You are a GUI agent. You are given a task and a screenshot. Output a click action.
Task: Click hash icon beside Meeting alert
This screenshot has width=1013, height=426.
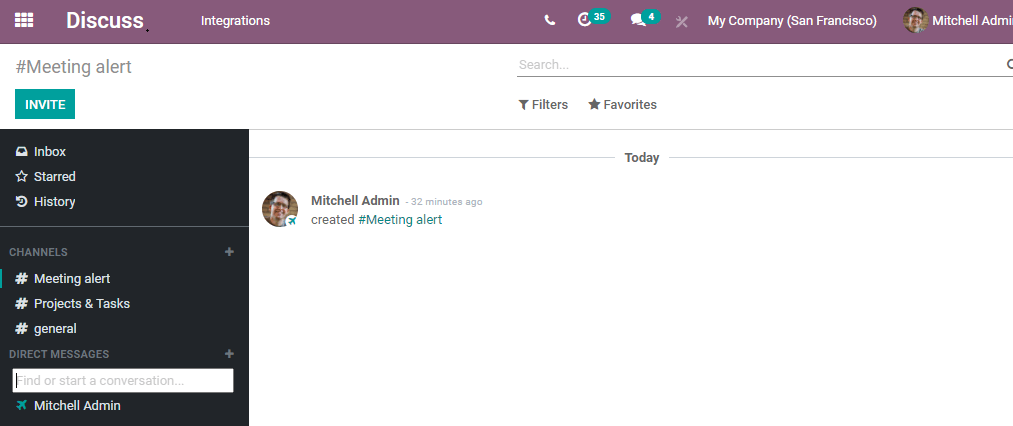click(x=21, y=279)
